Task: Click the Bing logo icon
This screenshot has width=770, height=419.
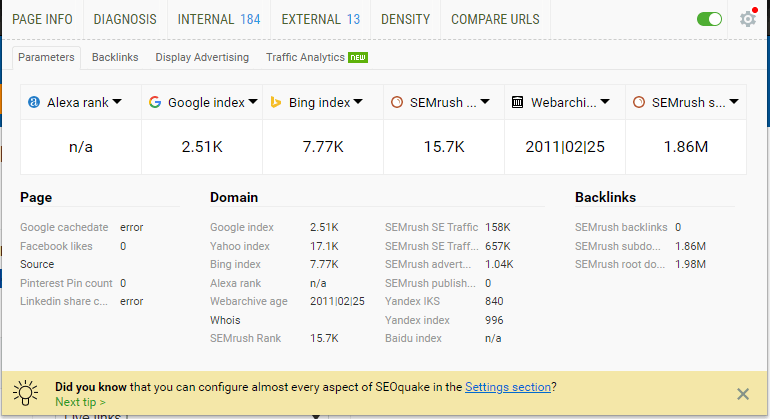Action: click(x=276, y=102)
